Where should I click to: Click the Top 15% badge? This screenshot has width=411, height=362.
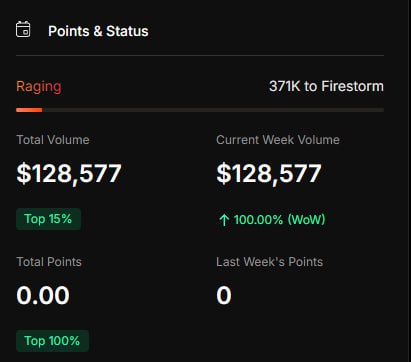click(x=48, y=219)
